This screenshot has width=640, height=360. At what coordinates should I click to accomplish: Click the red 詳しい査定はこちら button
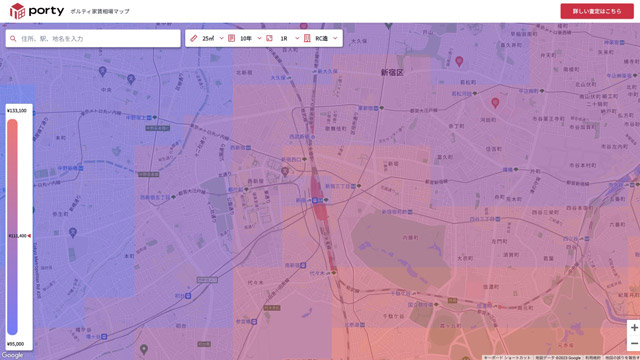pos(597,11)
